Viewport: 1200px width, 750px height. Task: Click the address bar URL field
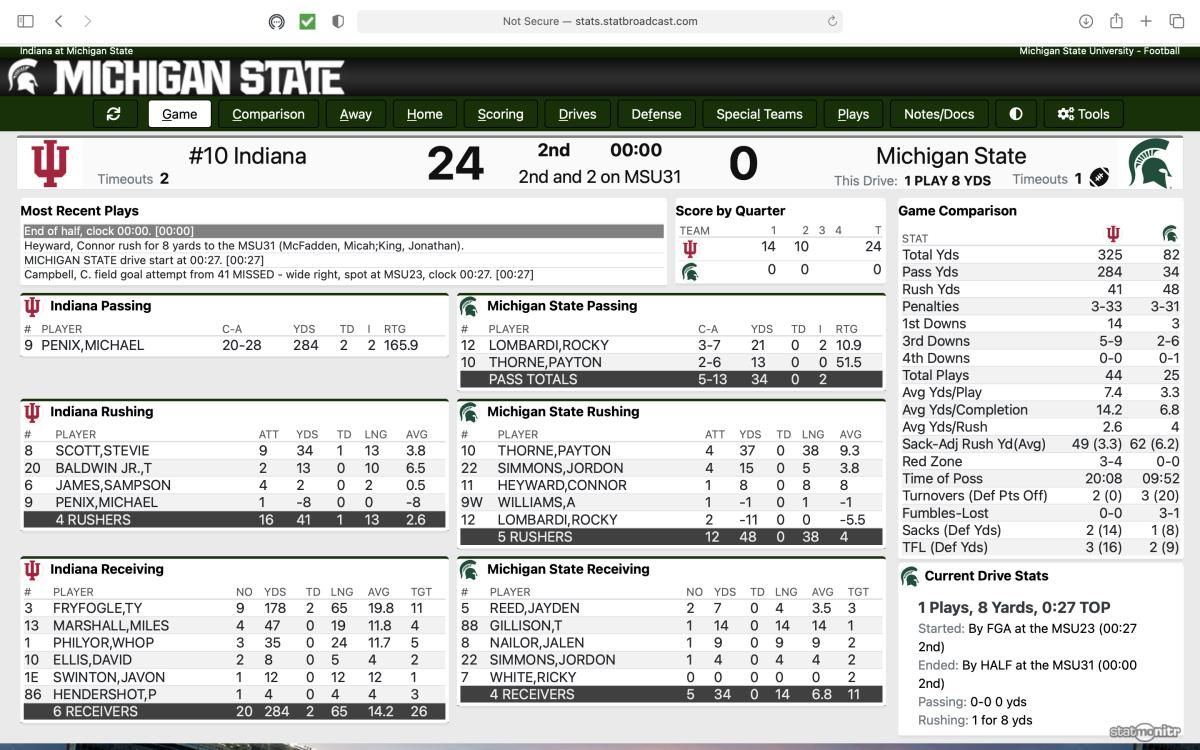click(x=600, y=21)
